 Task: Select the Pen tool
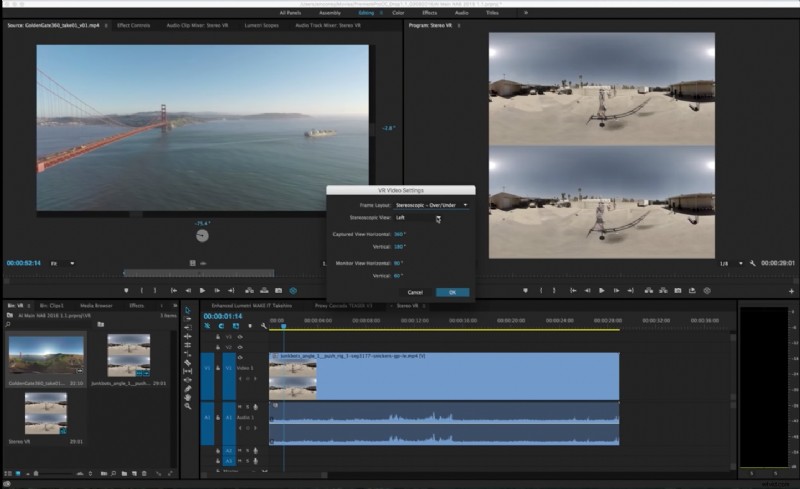(x=188, y=389)
